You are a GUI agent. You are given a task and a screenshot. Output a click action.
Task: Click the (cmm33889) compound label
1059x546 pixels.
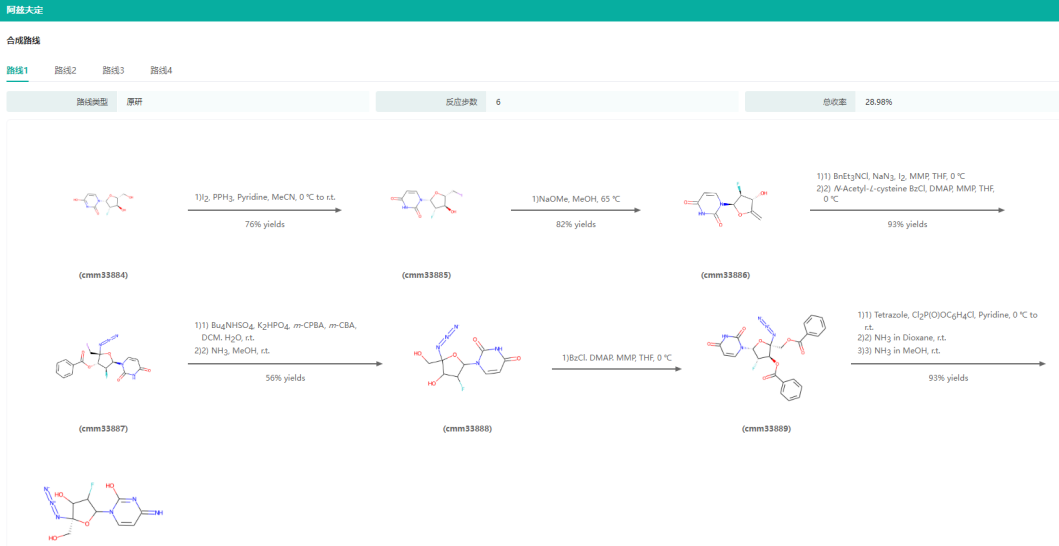766,428
